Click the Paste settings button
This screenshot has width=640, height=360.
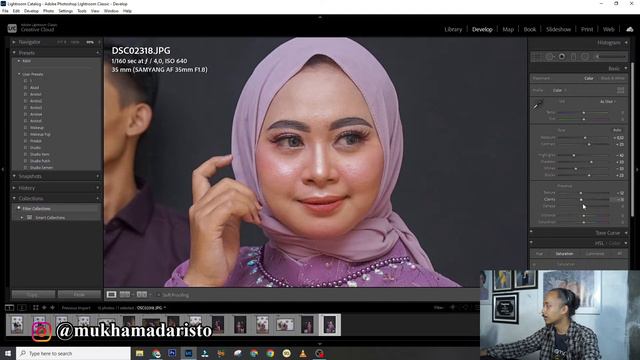point(79,294)
